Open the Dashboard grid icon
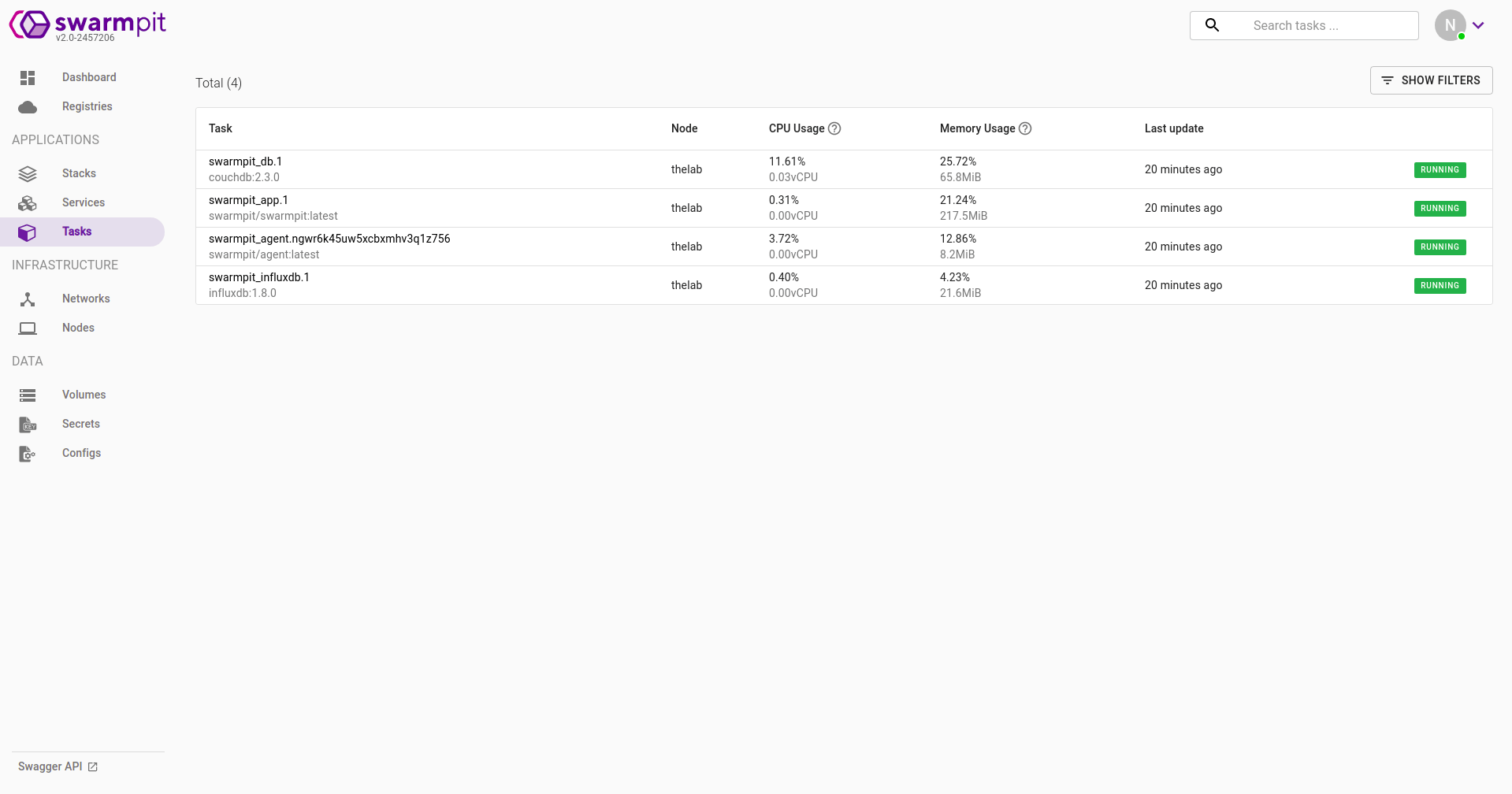 [x=28, y=77]
